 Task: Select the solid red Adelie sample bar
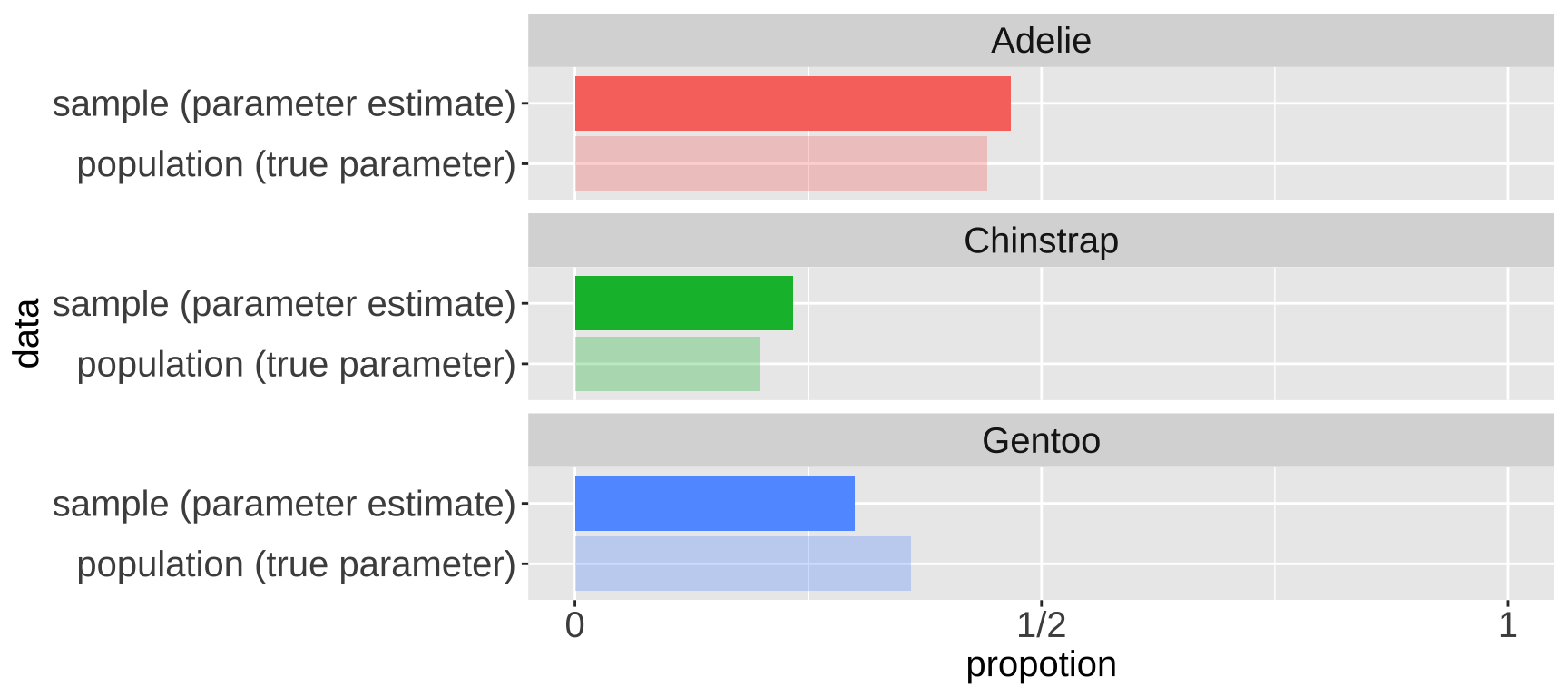point(792,103)
